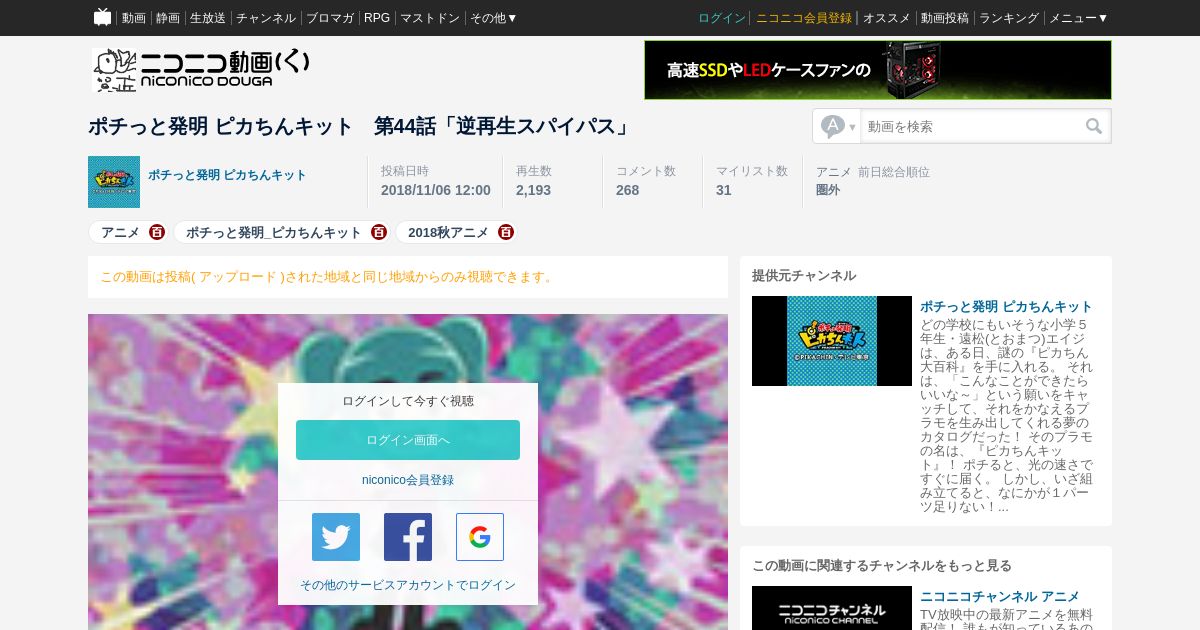Sign in with the Google icon
Viewport: 1200px width, 630px height.
point(480,537)
